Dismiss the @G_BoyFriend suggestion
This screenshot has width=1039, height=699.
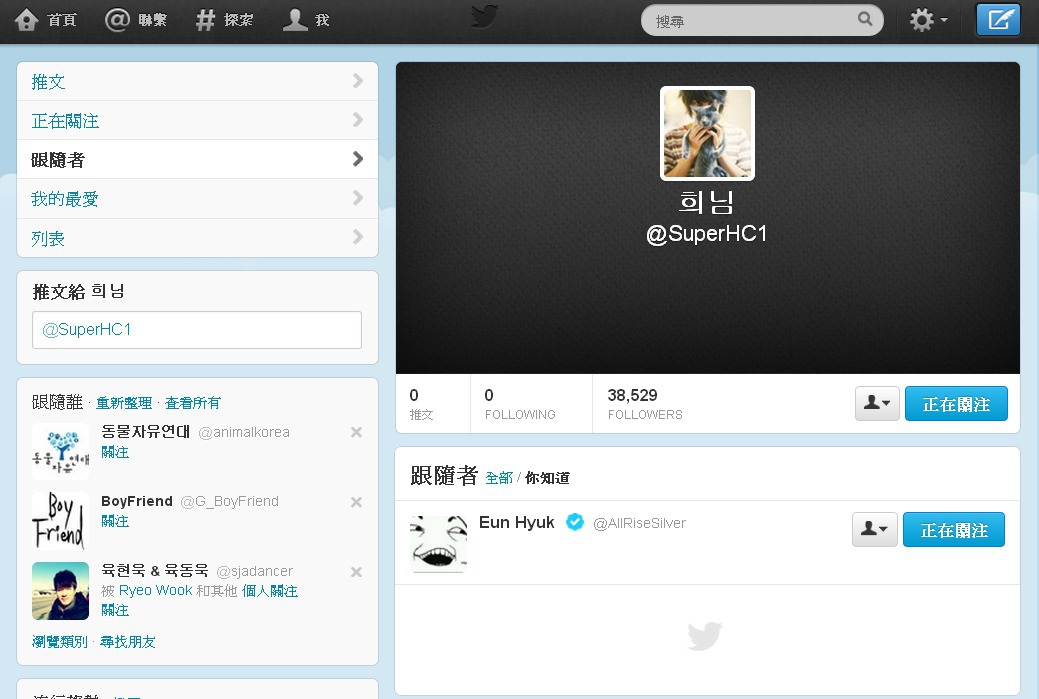coord(356,502)
